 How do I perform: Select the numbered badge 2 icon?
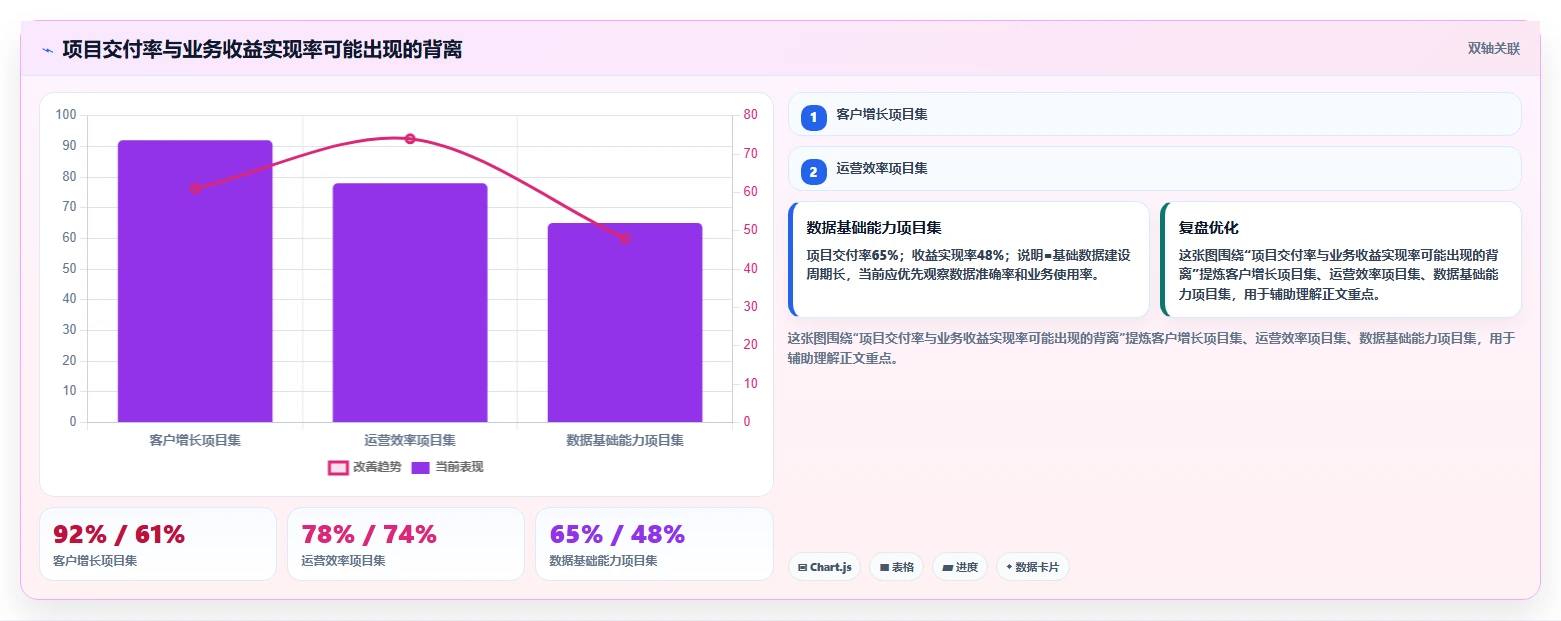[x=813, y=171]
